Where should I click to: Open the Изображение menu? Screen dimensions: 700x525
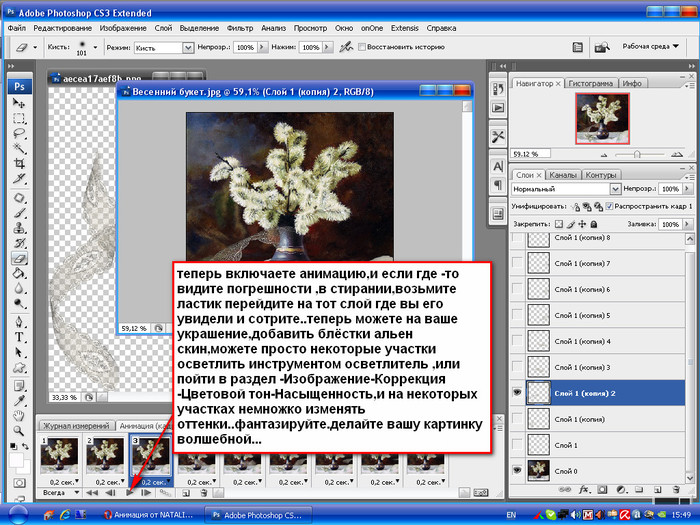click(x=123, y=28)
